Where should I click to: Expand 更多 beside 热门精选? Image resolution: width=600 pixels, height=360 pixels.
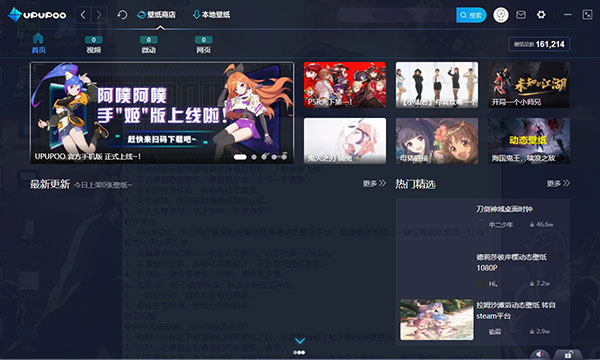tap(558, 184)
